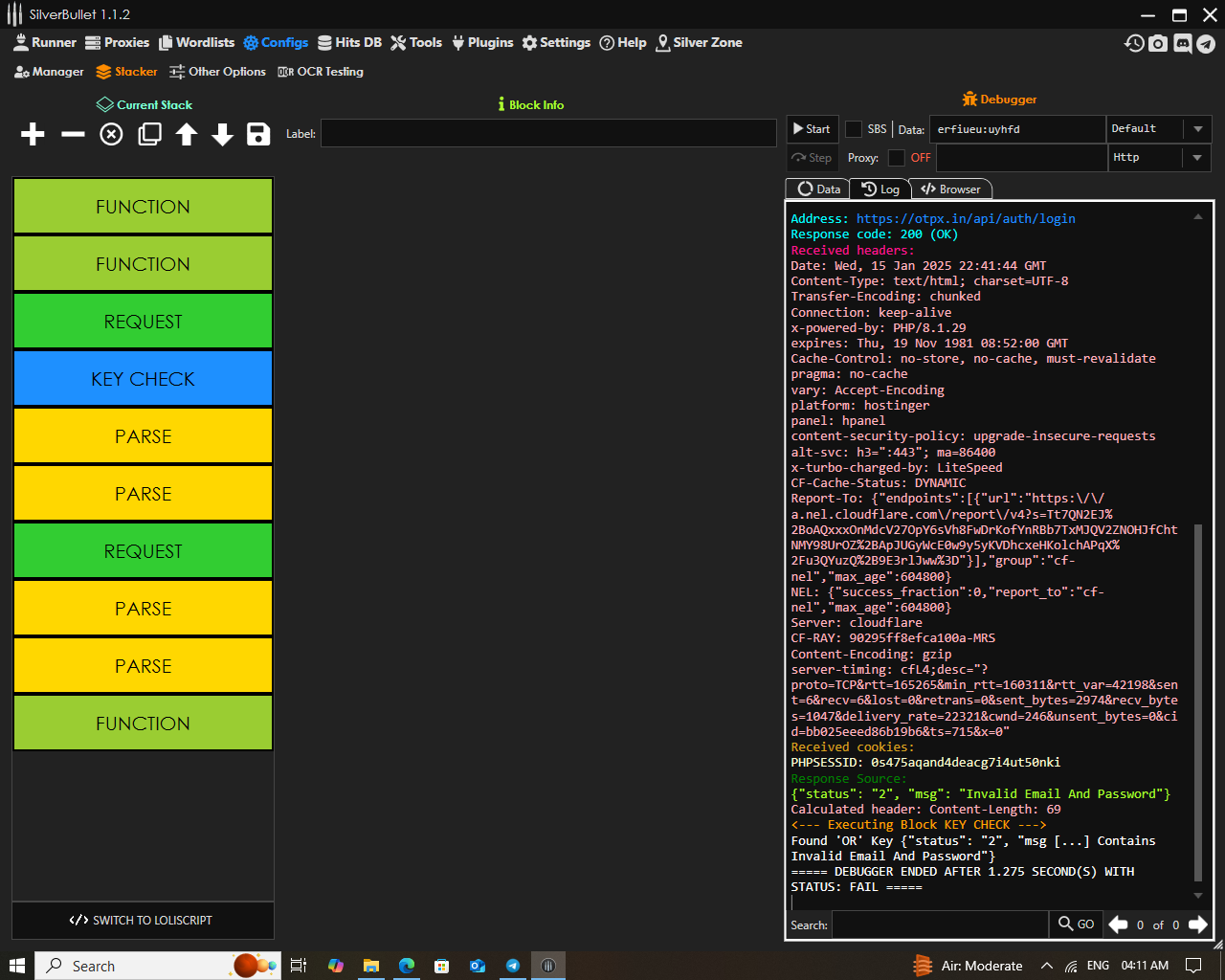Open Copilot from taskbar

[335, 966]
